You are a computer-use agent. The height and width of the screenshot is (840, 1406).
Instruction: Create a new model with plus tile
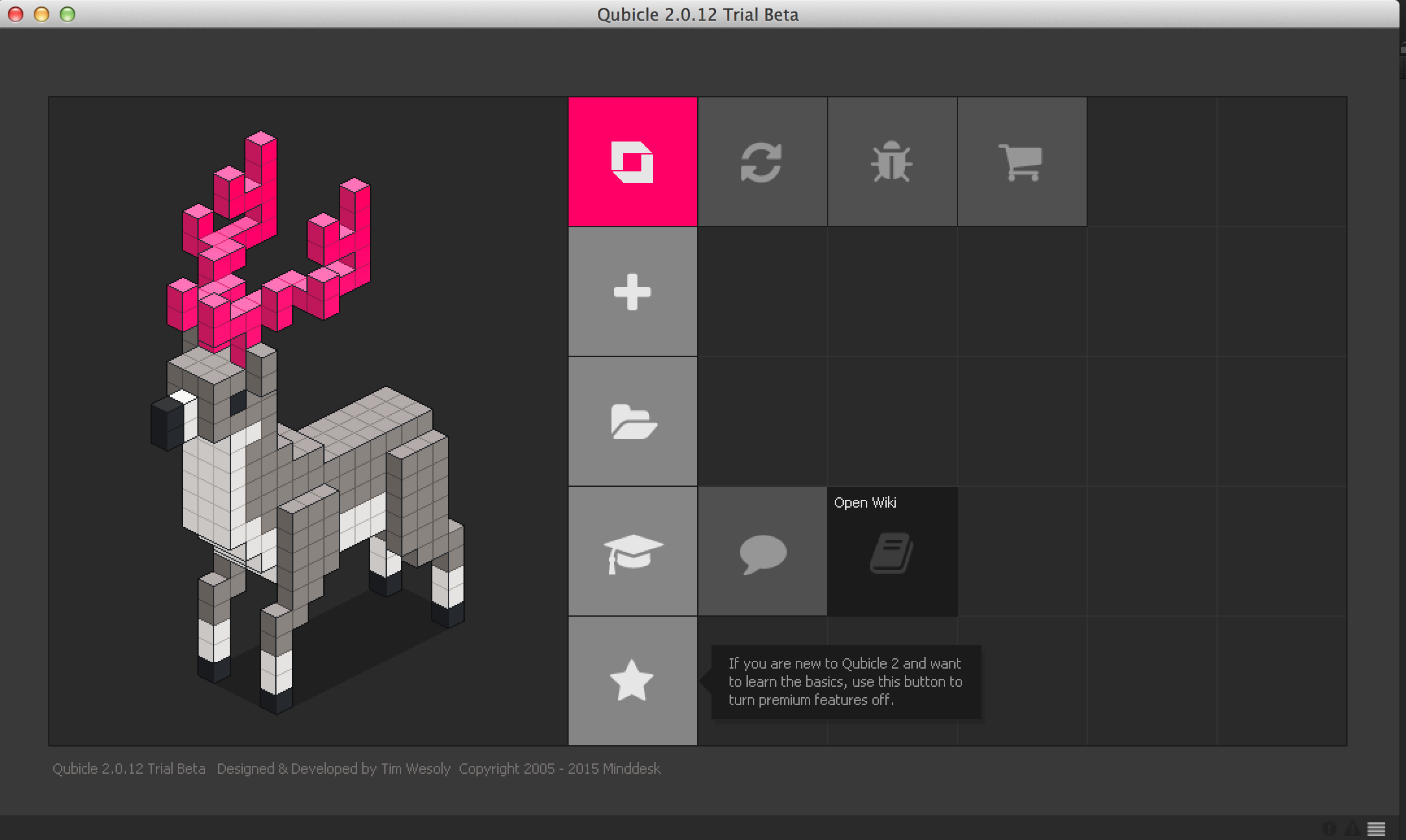coord(632,291)
